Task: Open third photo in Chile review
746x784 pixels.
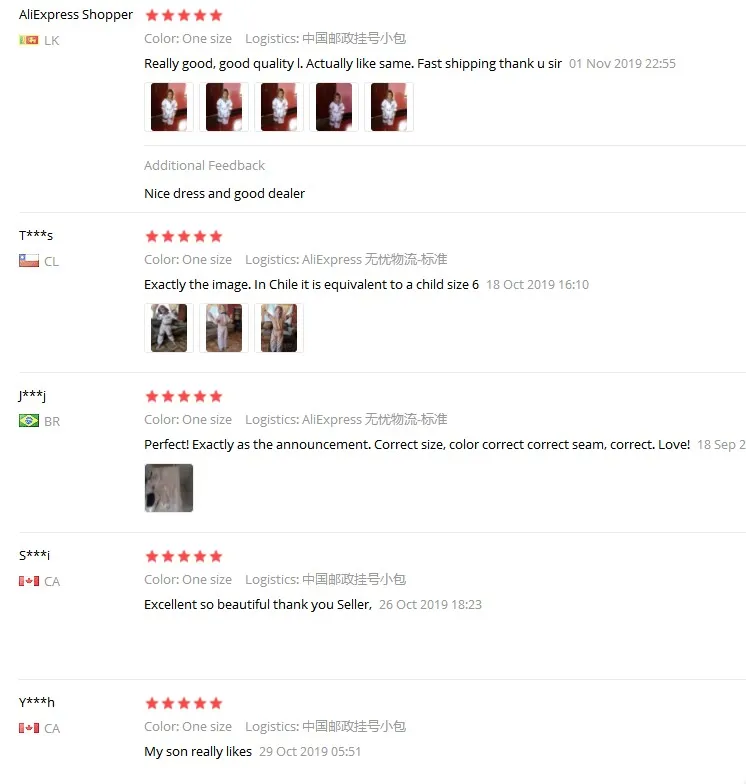Action: pos(279,328)
